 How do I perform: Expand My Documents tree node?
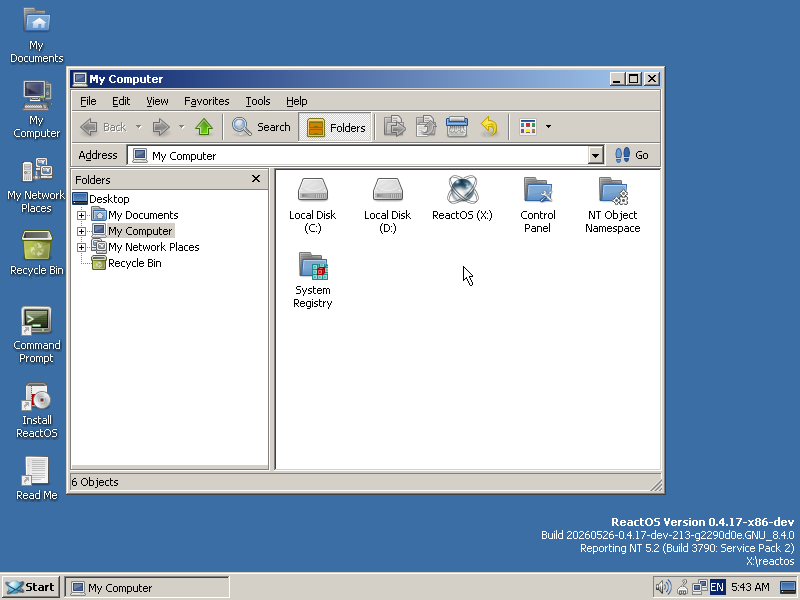click(x=81, y=215)
